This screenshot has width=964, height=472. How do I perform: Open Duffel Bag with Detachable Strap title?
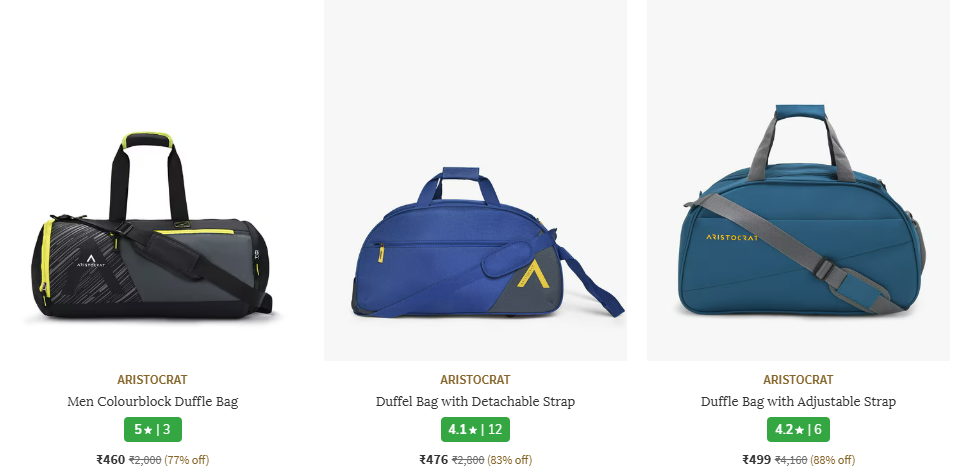pyautogui.click(x=475, y=402)
